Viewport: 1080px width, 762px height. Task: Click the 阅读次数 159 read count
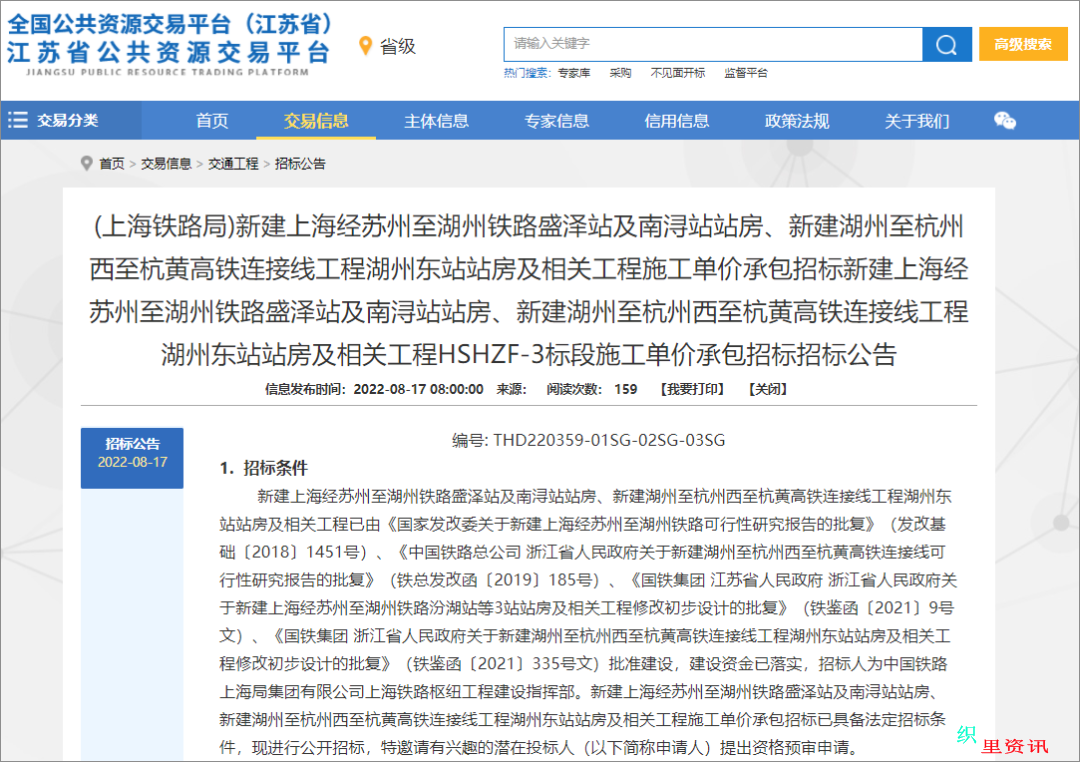click(592, 389)
